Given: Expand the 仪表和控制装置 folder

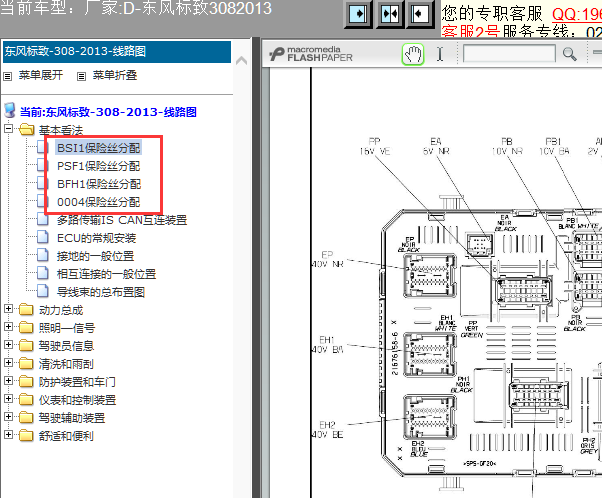Looking at the screenshot, I should pos(8,399).
